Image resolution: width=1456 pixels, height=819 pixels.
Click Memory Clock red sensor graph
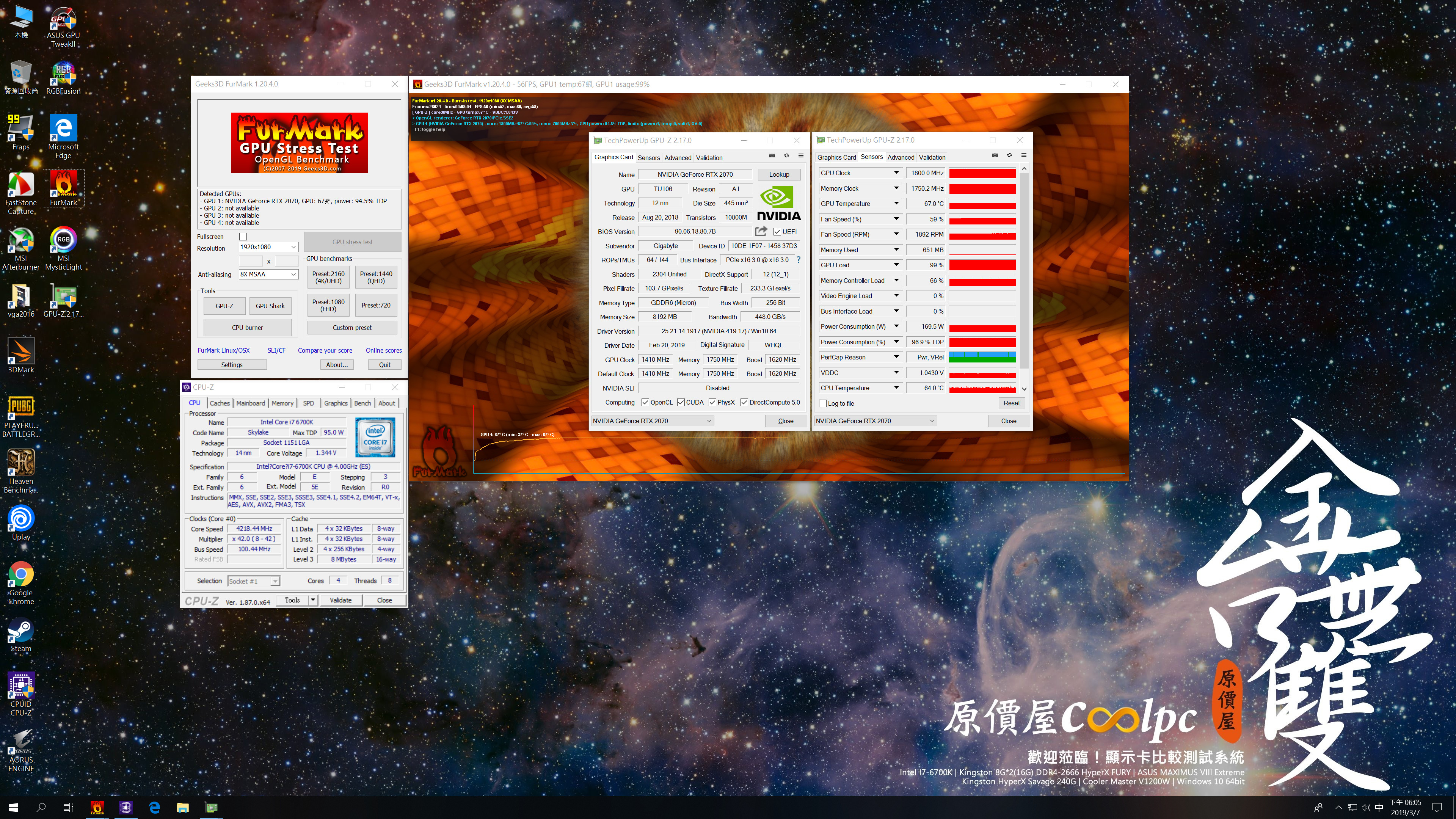pos(982,188)
